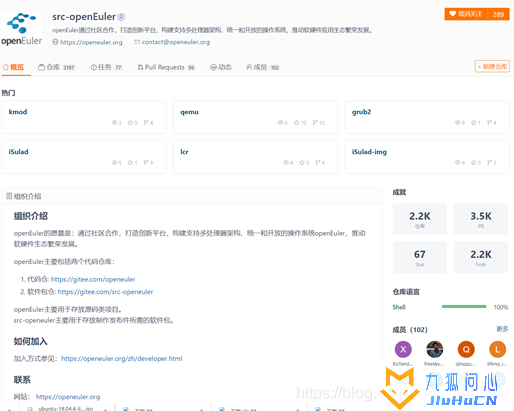
Task: Click the Shell 100% language bar
Action: pos(464,306)
